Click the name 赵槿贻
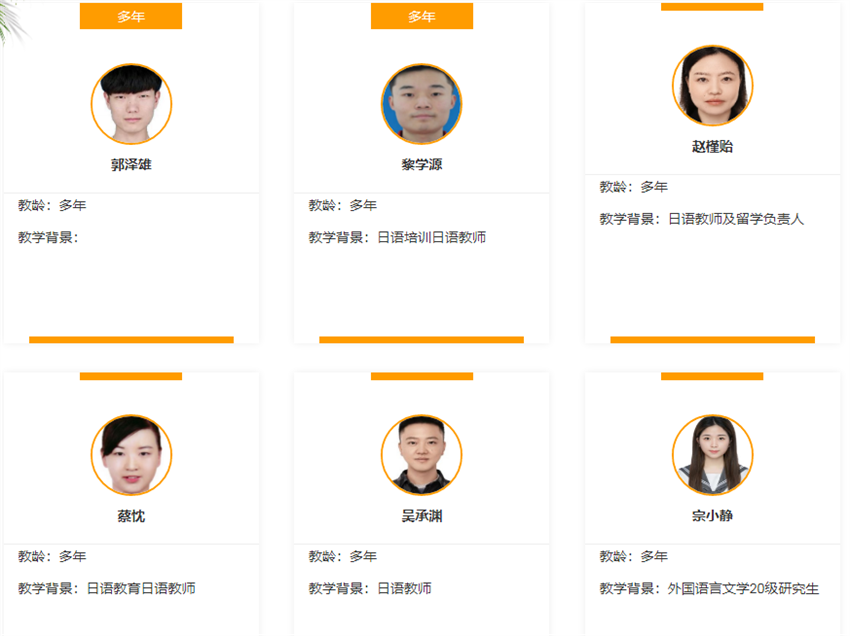Screen dimensions: 850x636 click(x=712, y=146)
